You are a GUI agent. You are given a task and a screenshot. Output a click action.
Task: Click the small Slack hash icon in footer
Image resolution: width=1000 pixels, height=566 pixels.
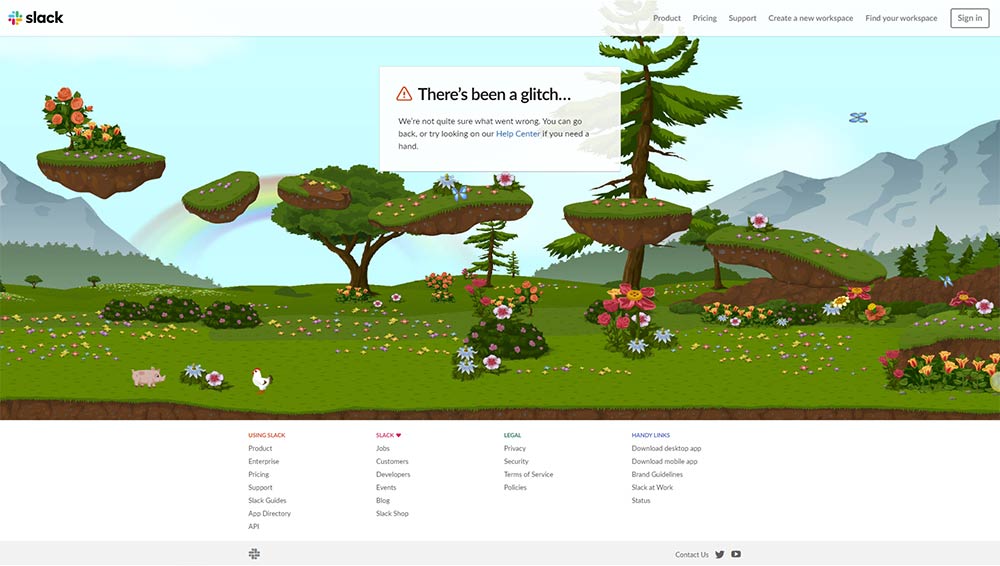(254, 554)
